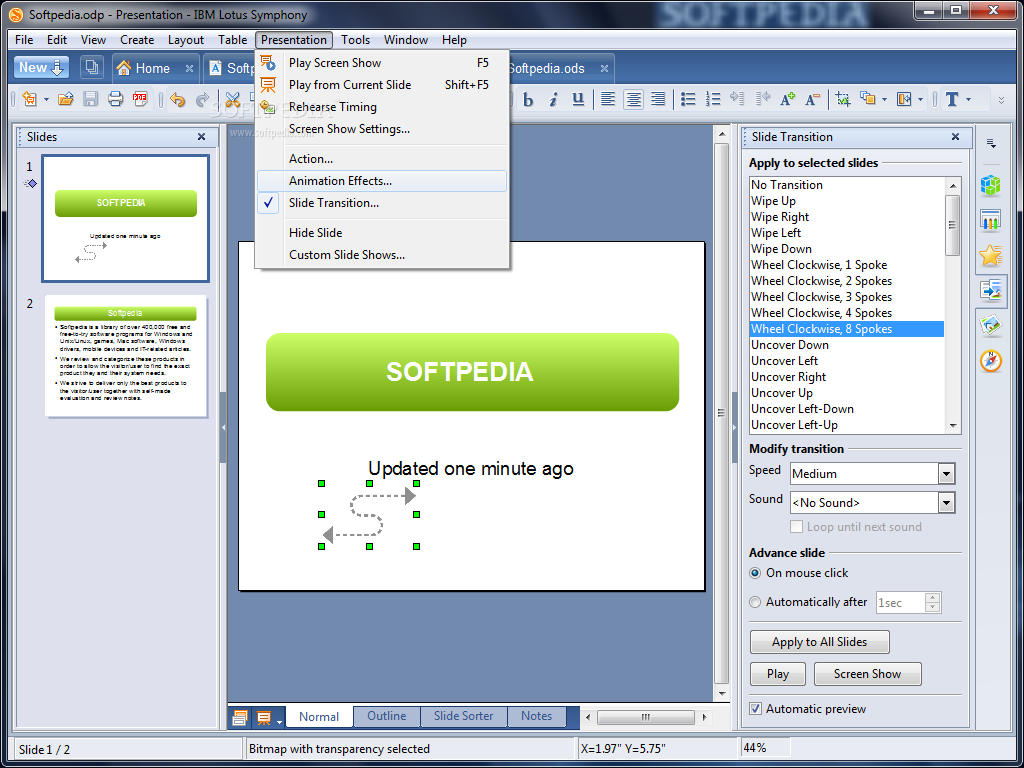1024x768 pixels.
Task: Toggle italic formatting
Action: click(553, 99)
